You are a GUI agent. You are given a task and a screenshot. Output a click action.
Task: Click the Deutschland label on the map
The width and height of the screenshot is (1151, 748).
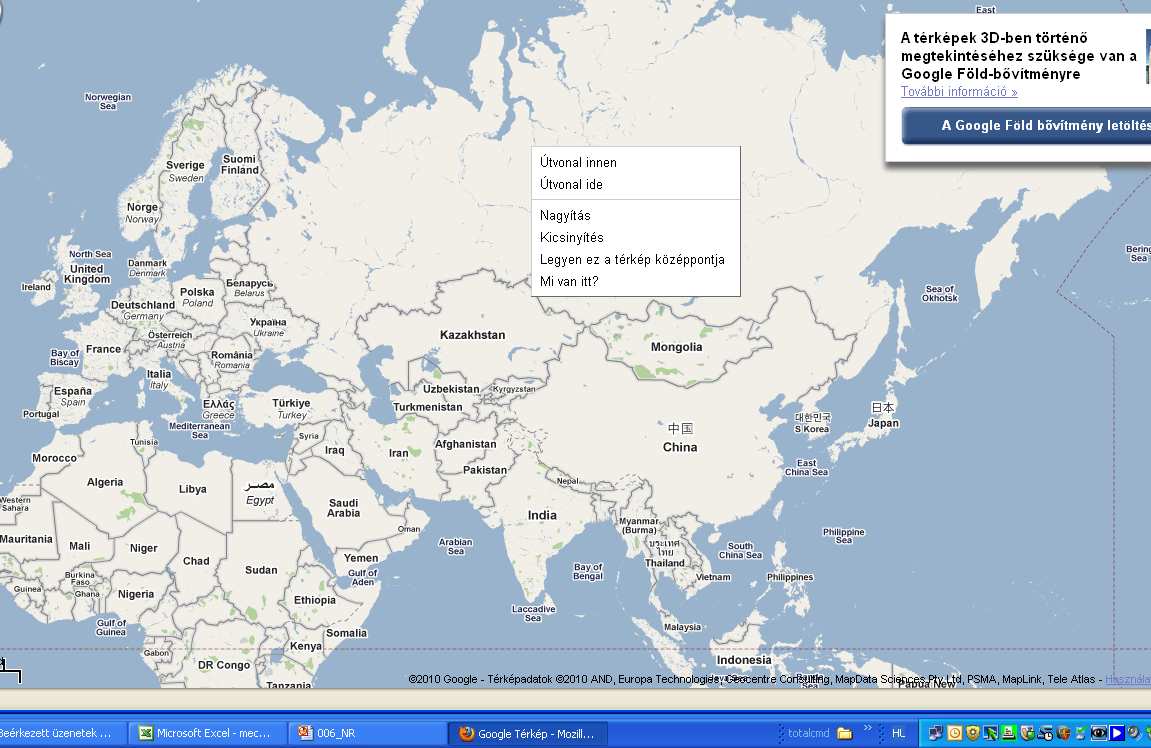click(x=142, y=305)
